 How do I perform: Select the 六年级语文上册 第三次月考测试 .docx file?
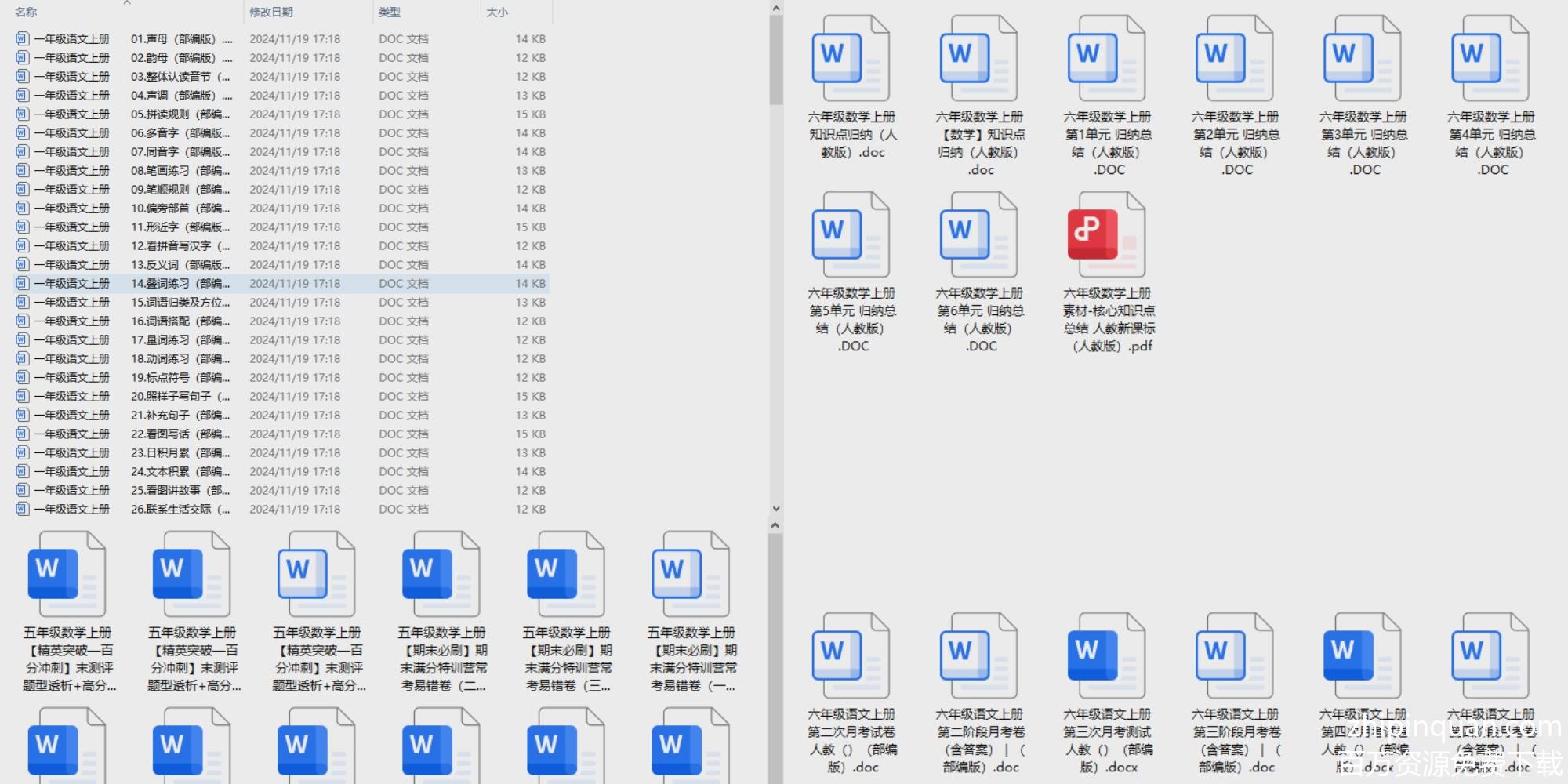point(1107,656)
